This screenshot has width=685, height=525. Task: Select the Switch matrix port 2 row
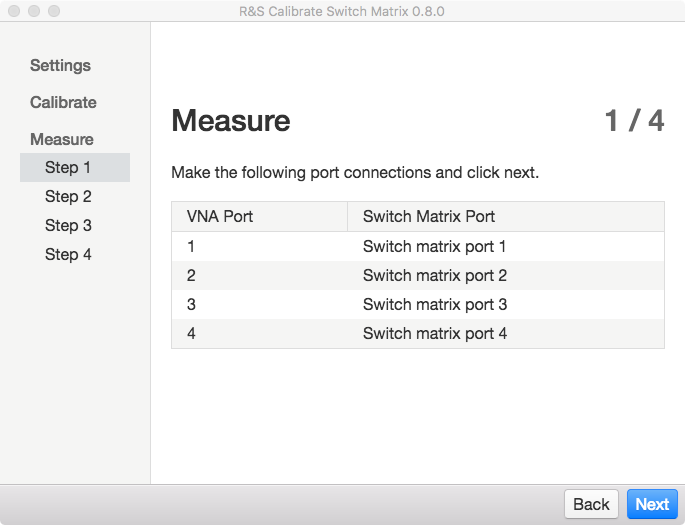tap(418, 276)
